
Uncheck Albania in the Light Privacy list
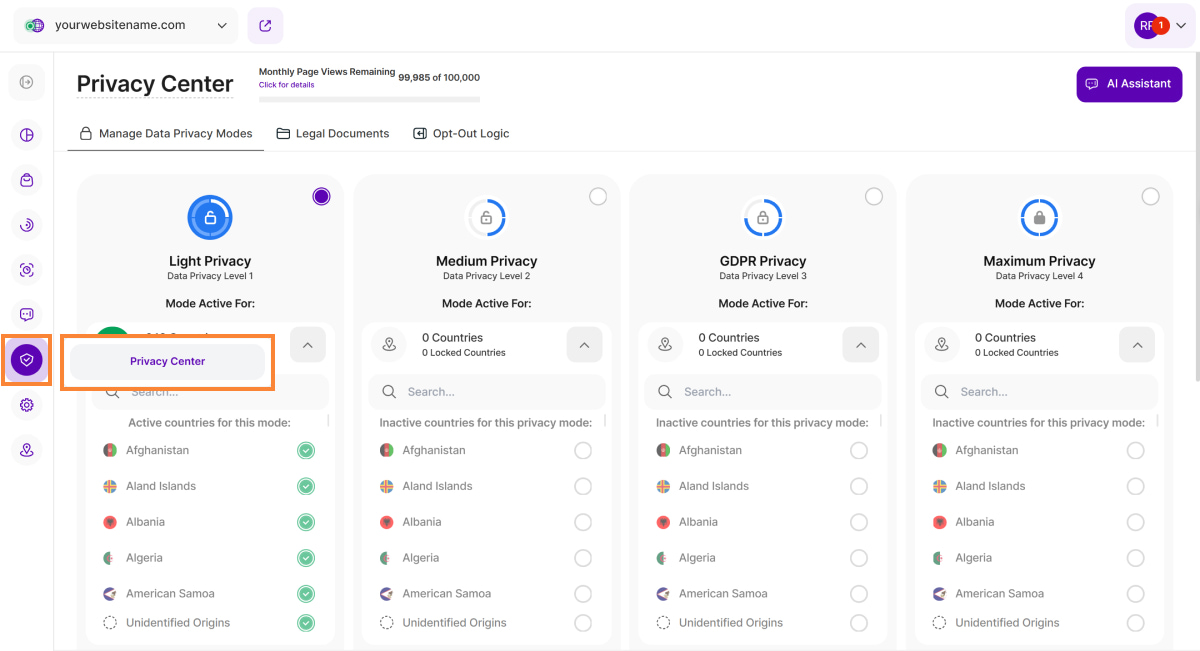(306, 522)
